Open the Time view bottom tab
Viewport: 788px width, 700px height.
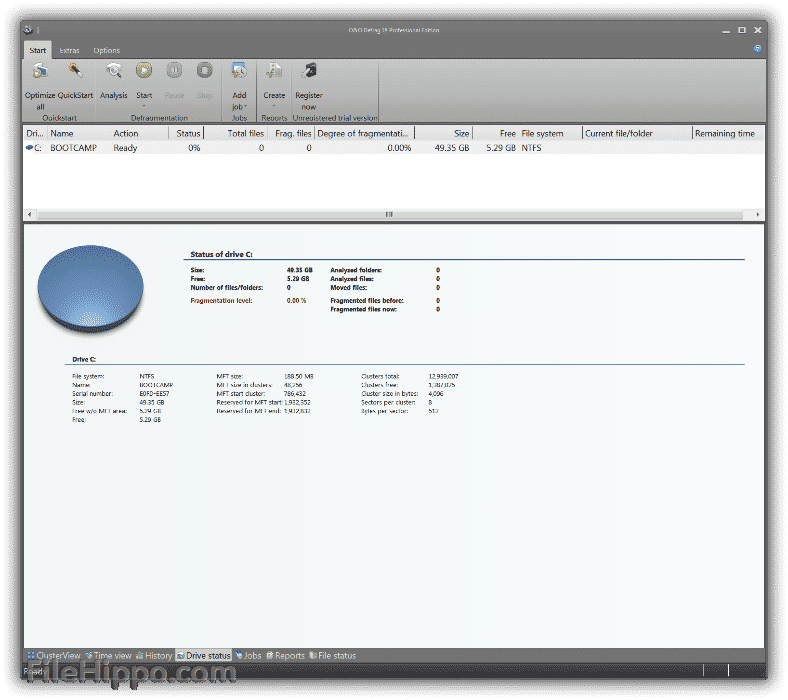coord(108,656)
